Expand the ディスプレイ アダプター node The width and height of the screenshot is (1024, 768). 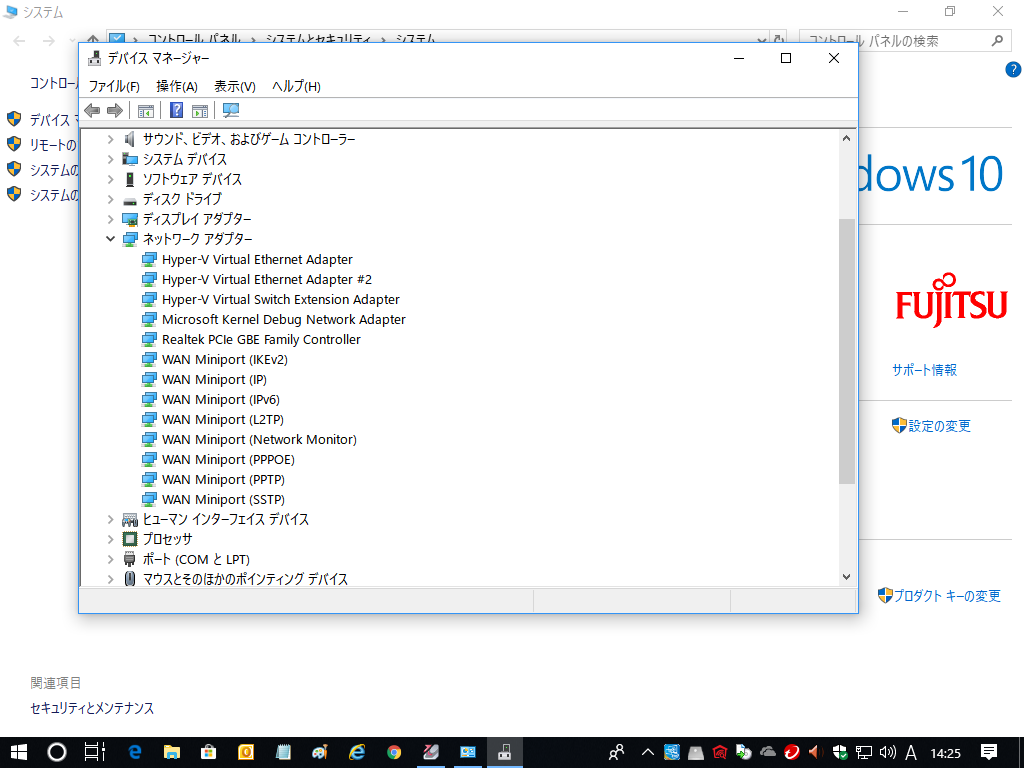point(110,219)
